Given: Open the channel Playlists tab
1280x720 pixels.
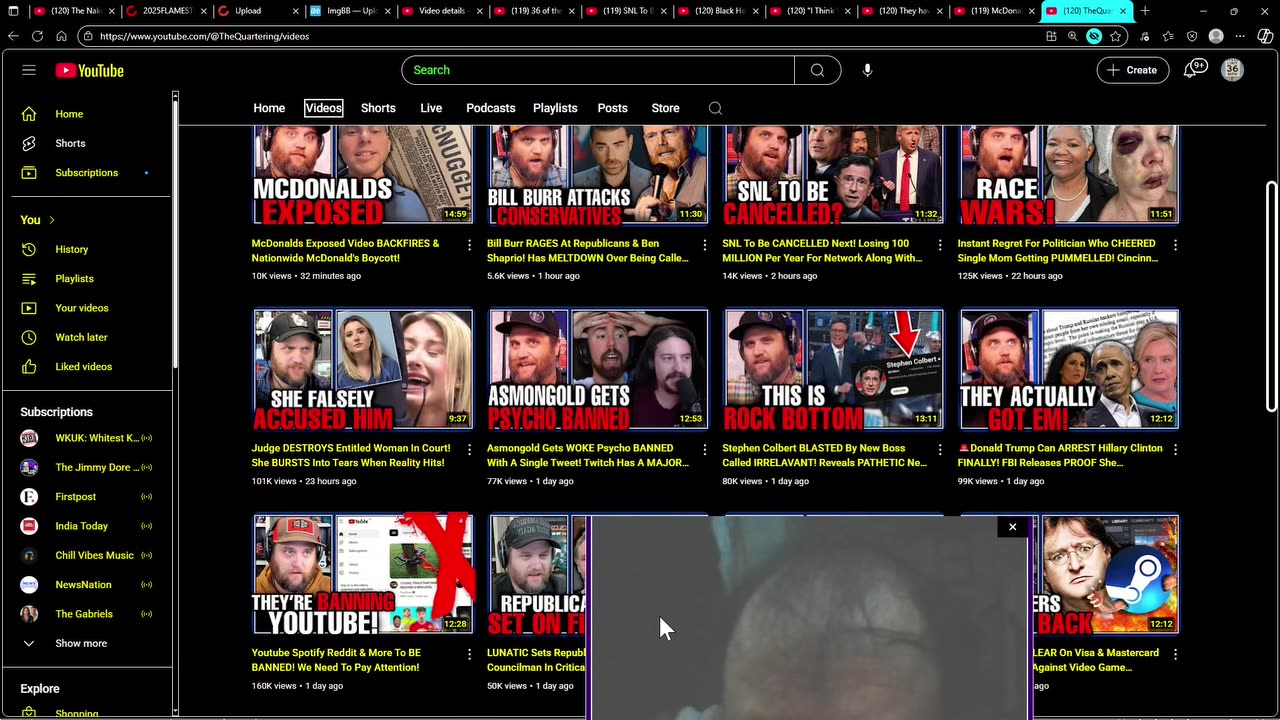Looking at the screenshot, I should tap(555, 108).
